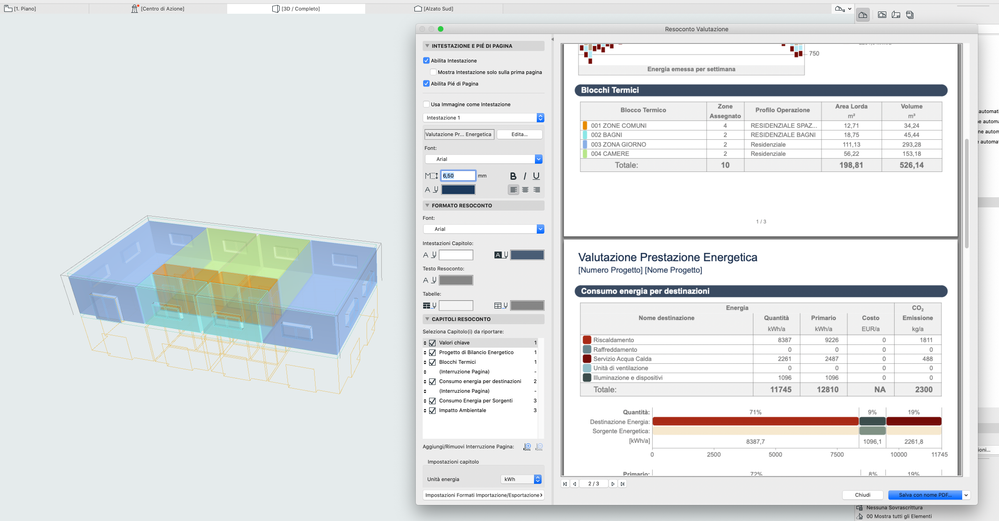Click Chiudi button
Image resolution: width=999 pixels, height=521 pixels.
tap(863, 495)
